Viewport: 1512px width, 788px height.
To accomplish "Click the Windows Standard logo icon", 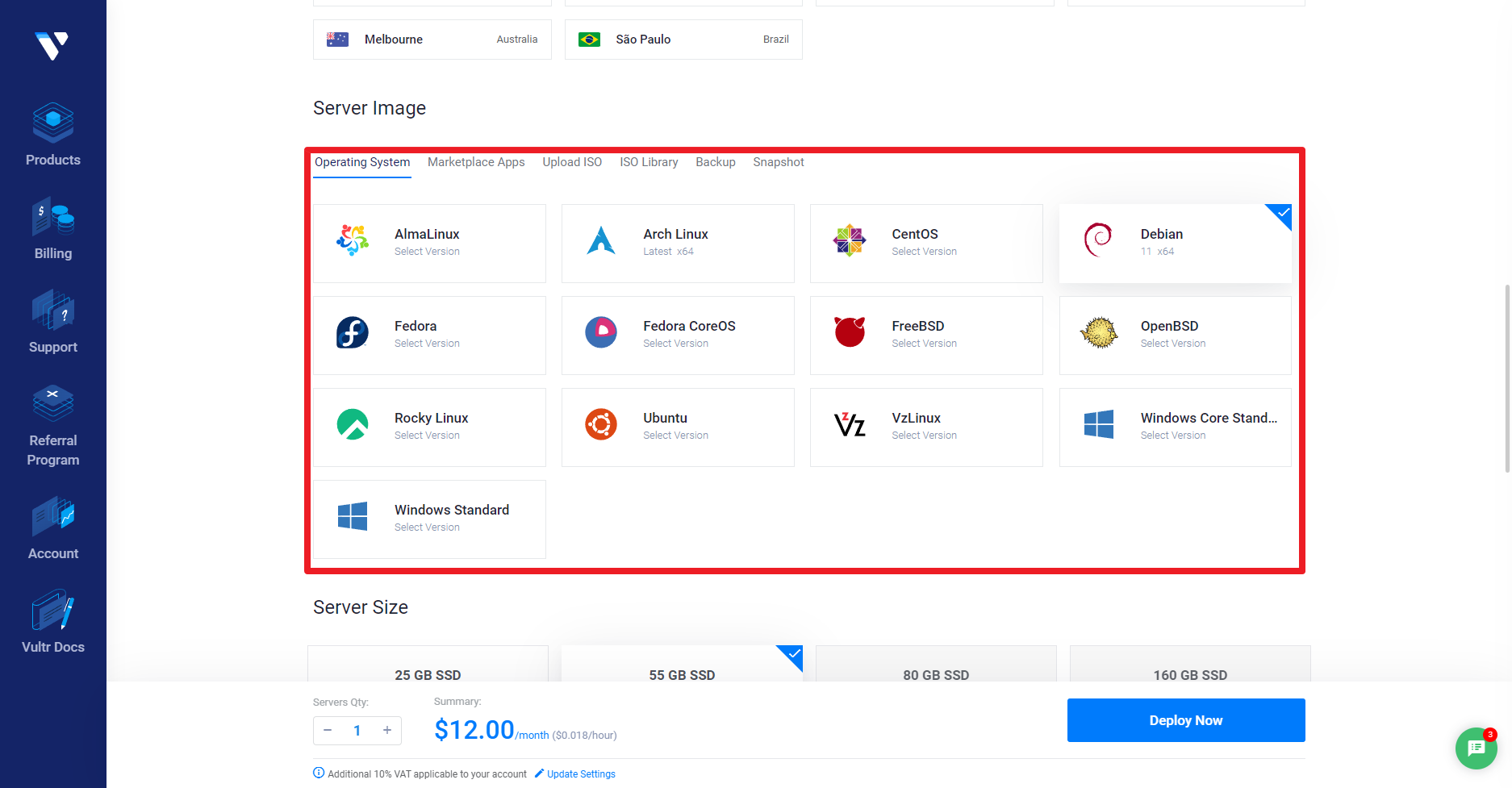I will click(x=353, y=516).
